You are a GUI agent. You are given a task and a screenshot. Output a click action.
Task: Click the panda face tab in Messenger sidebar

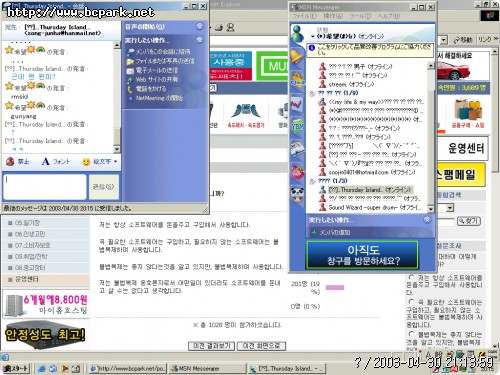pyautogui.click(x=297, y=195)
